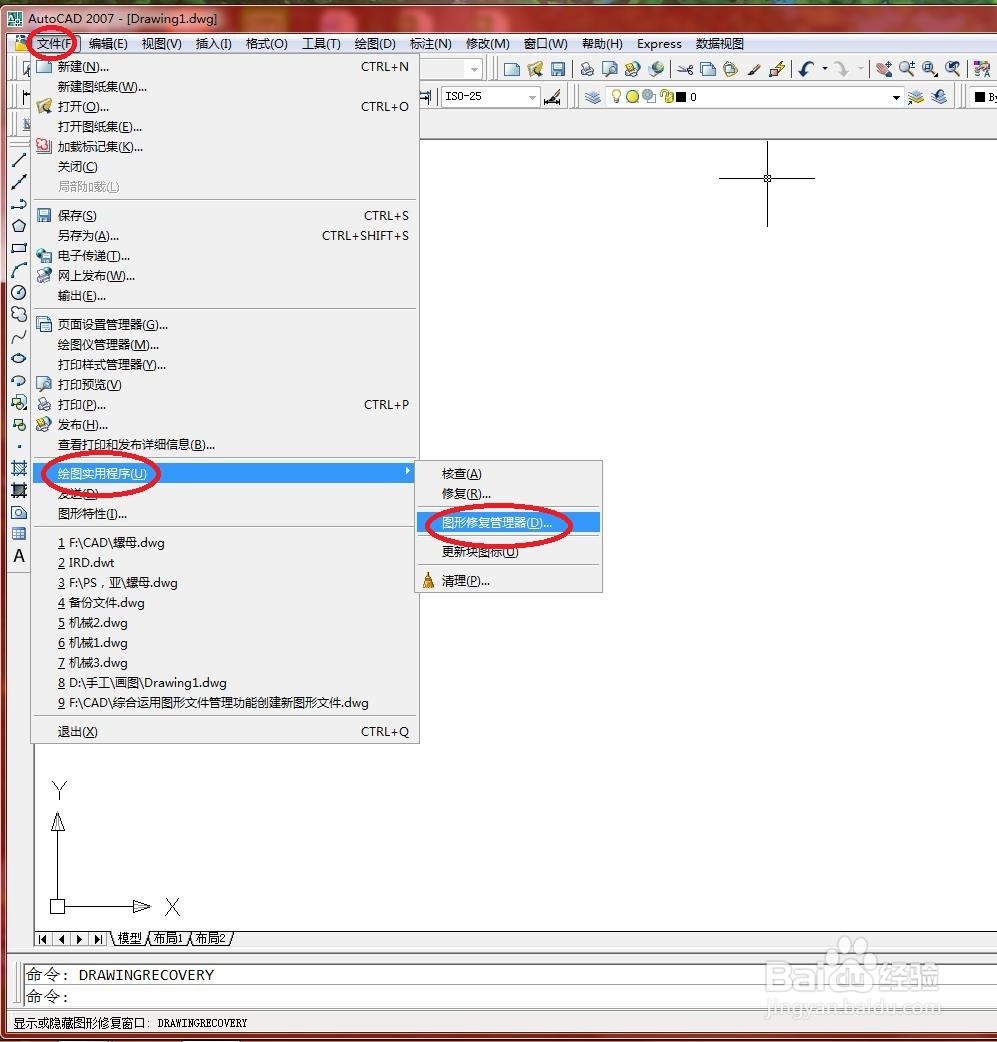The image size is (997, 1042).
Task: Select the Rectangle tool
Action: (19, 248)
